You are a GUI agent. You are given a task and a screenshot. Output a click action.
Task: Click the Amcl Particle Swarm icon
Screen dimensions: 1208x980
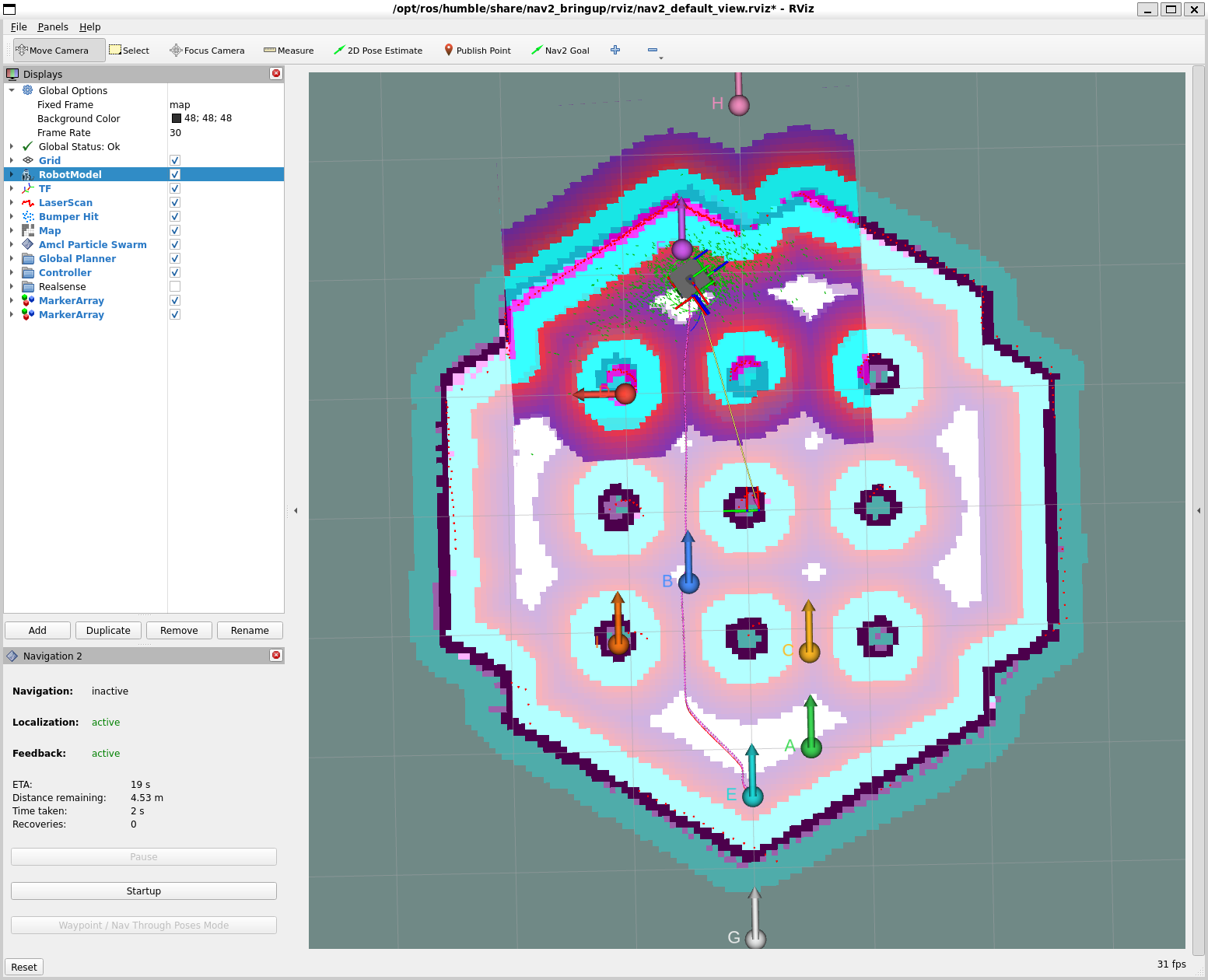[28, 244]
